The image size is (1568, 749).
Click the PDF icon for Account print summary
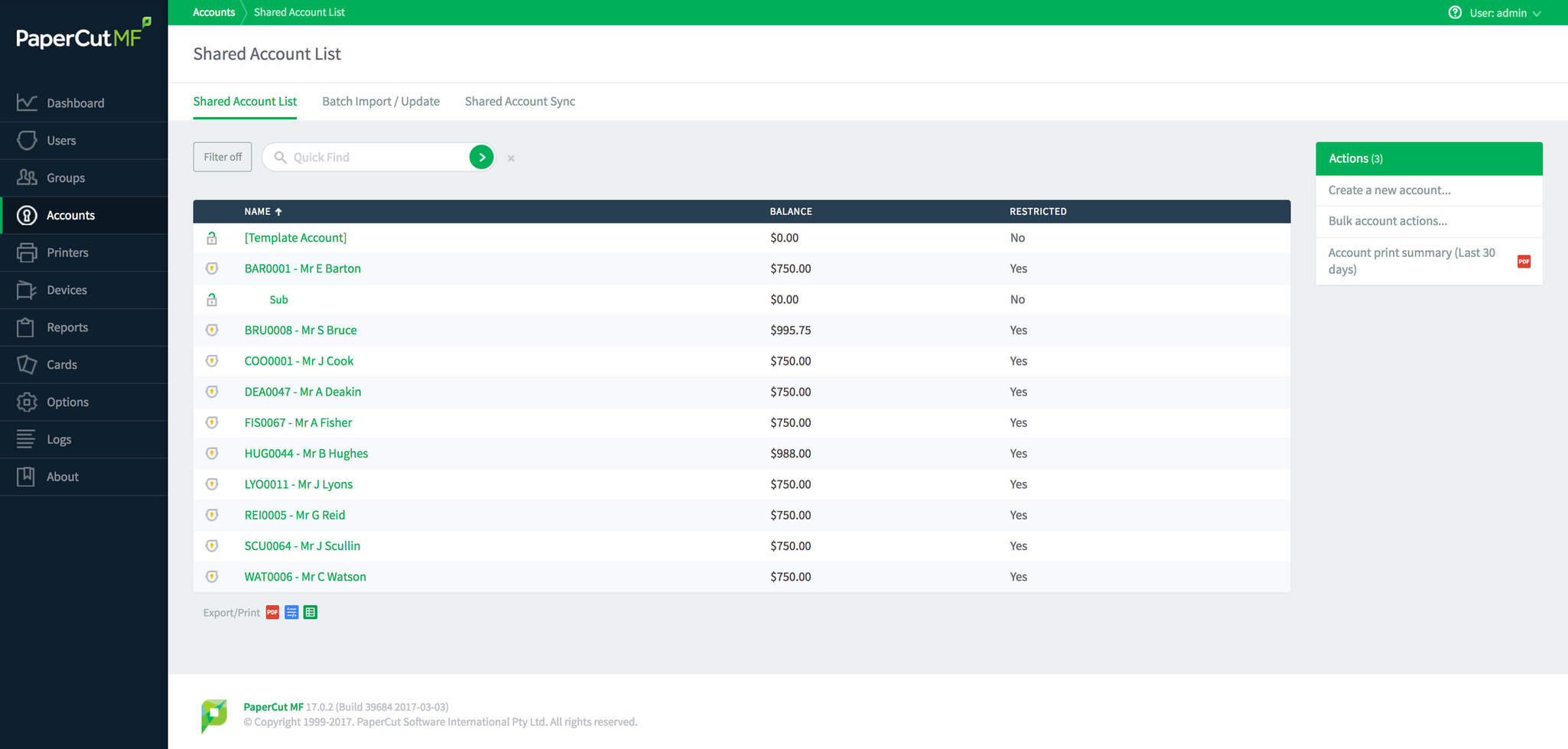click(1523, 262)
